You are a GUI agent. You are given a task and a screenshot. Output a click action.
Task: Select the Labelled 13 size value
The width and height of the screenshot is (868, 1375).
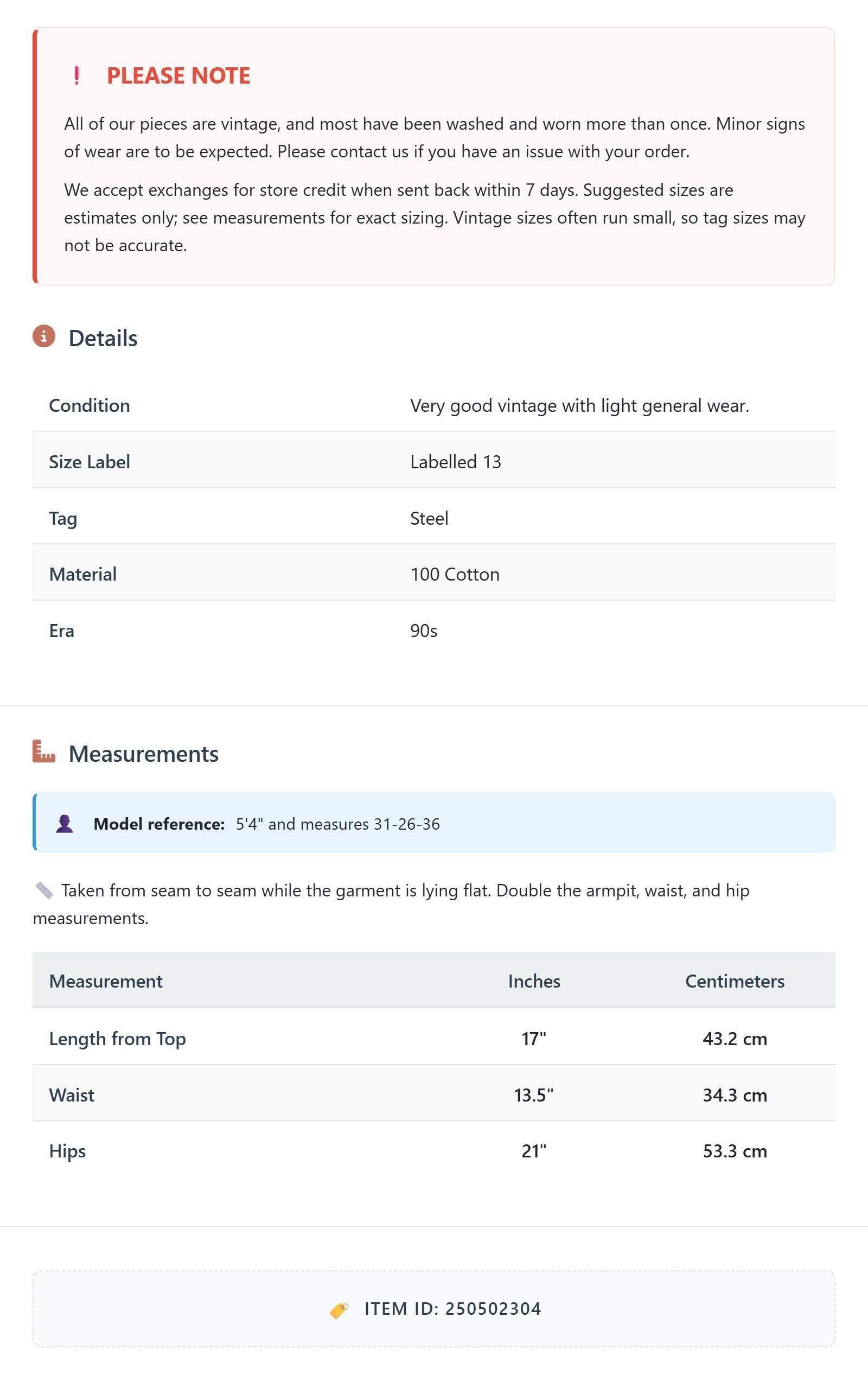tap(456, 462)
